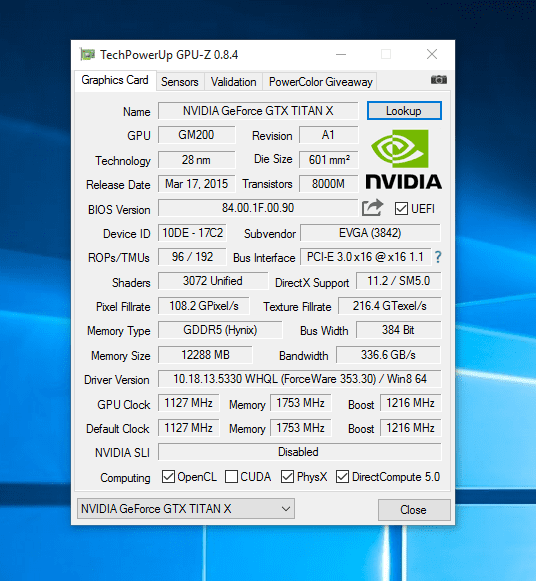This screenshot has width=536, height=581.
Task: Click the Die Size field 601 mm²
Action: tap(328, 160)
